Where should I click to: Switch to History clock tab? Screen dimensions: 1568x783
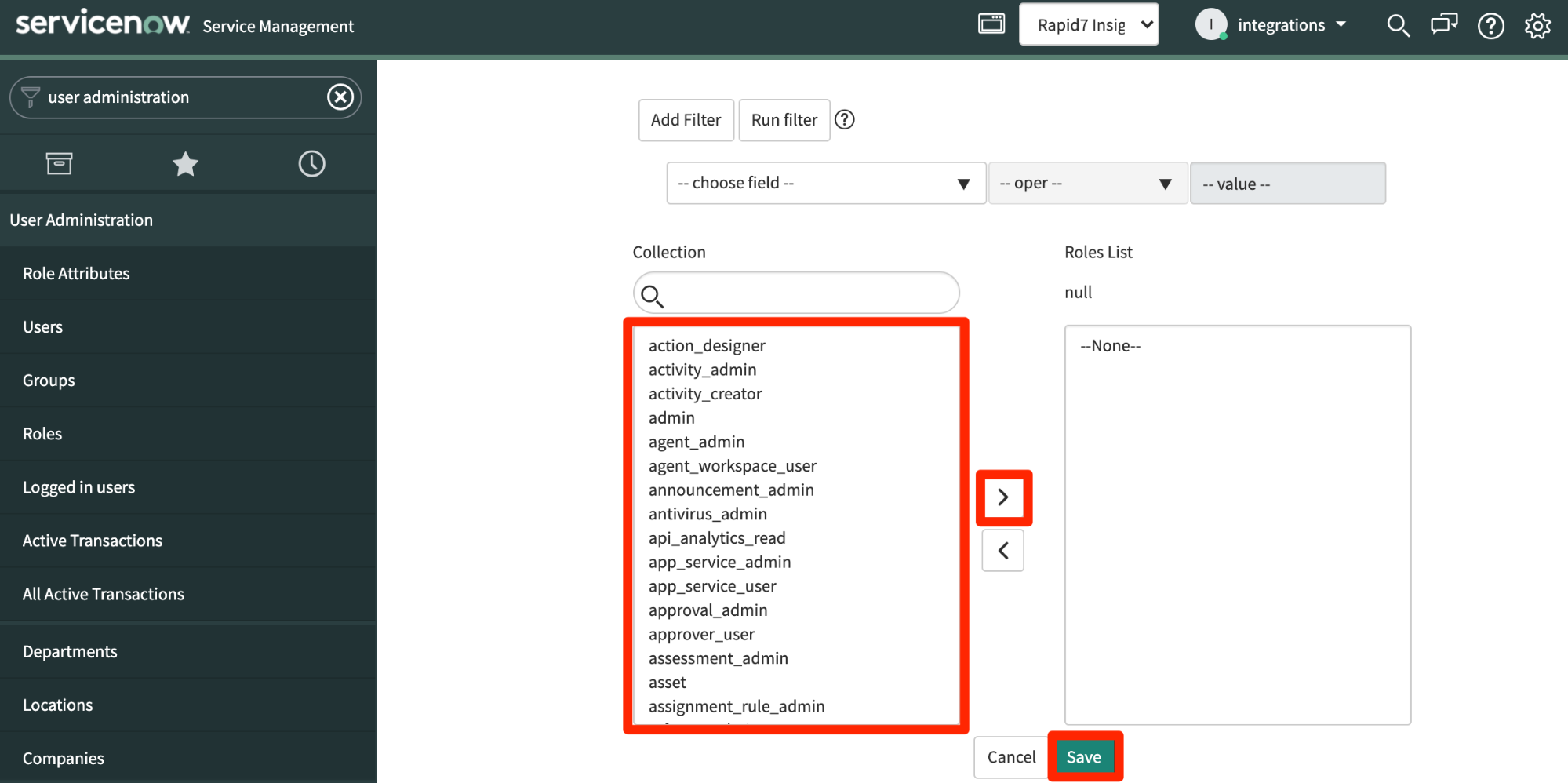pos(311,163)
